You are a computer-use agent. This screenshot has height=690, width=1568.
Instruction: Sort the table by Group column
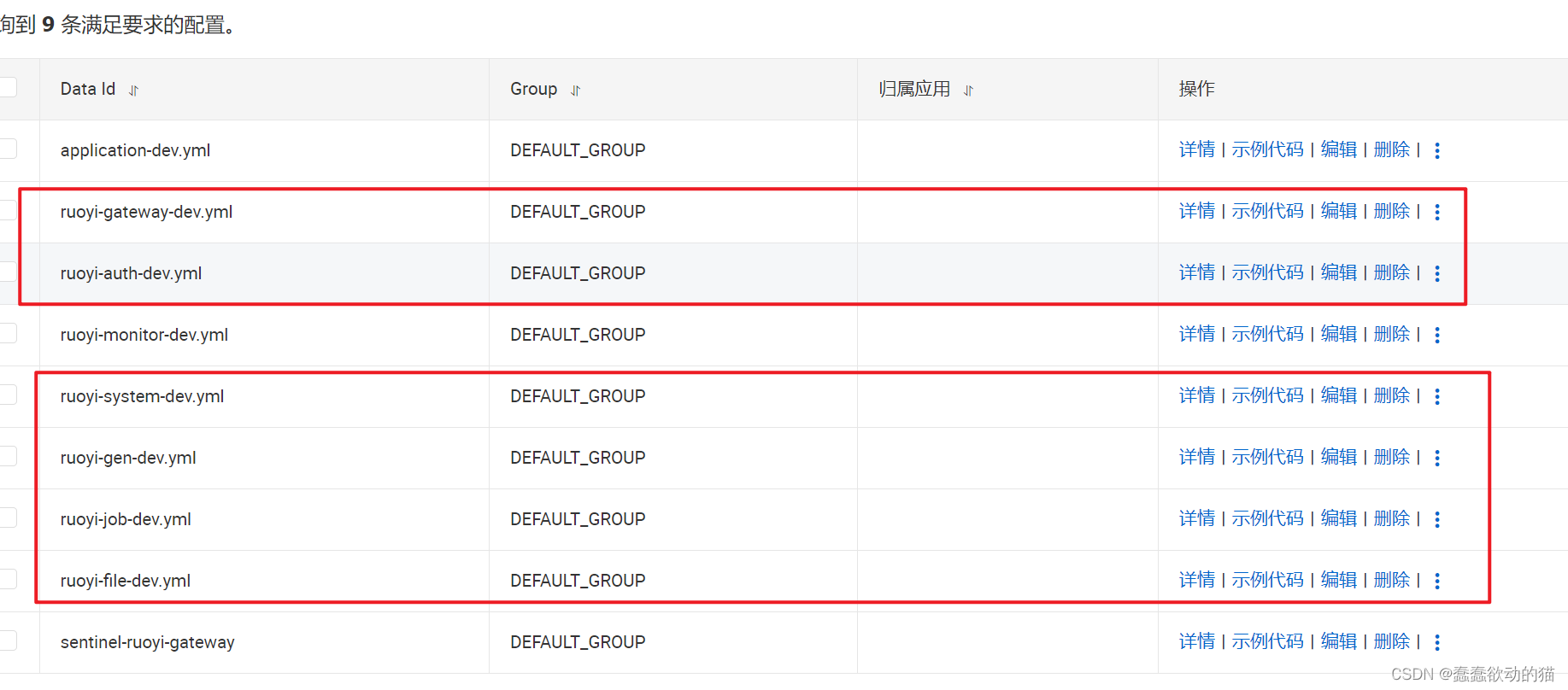[x=575, y=91]
